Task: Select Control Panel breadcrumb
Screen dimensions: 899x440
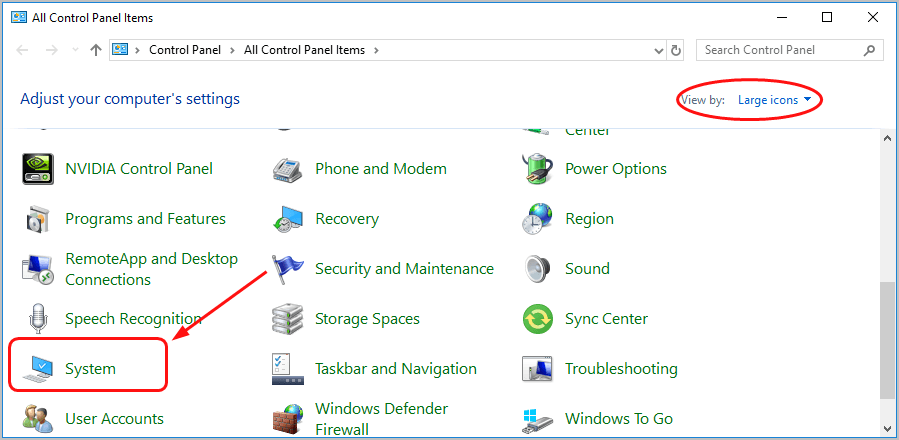Action: (185, 50)
